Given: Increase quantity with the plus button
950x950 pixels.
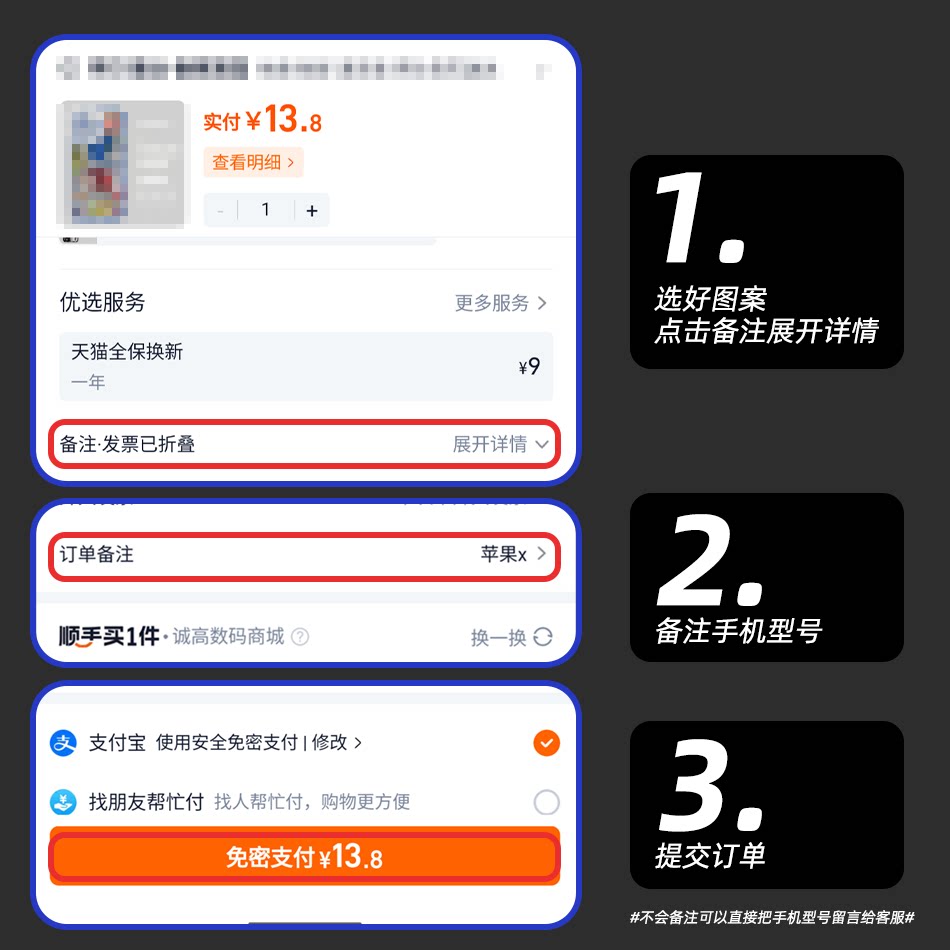Looking at the screenshot, I should point(312,210).
